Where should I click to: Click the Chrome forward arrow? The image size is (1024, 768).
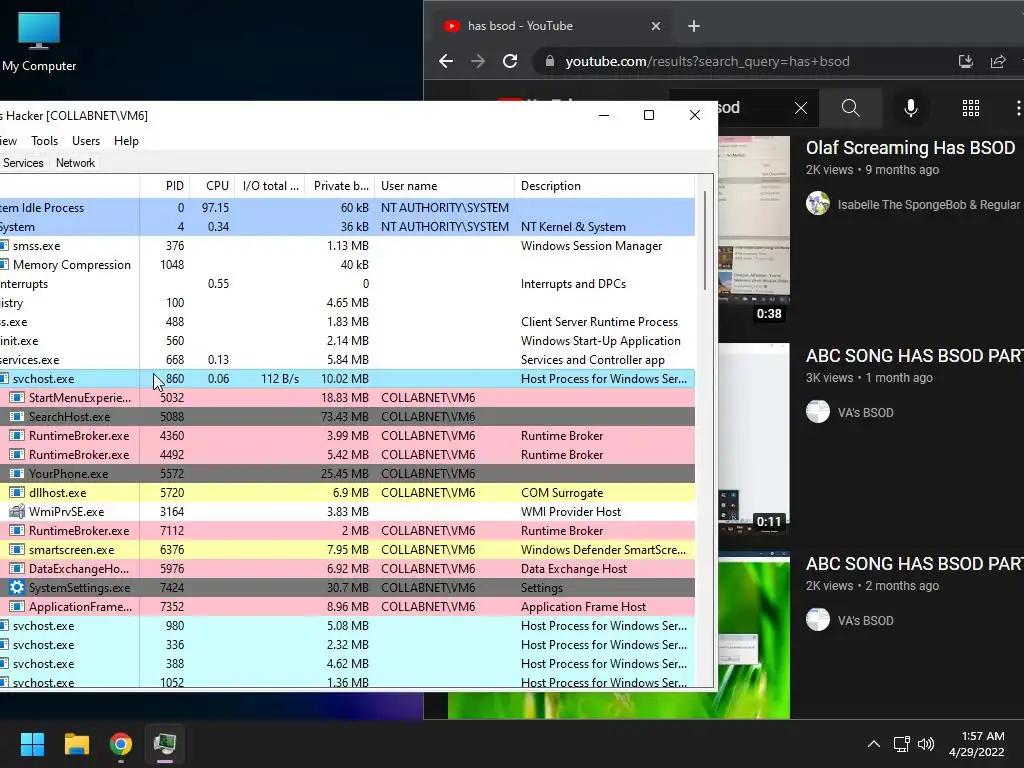[x=478, y=61]
